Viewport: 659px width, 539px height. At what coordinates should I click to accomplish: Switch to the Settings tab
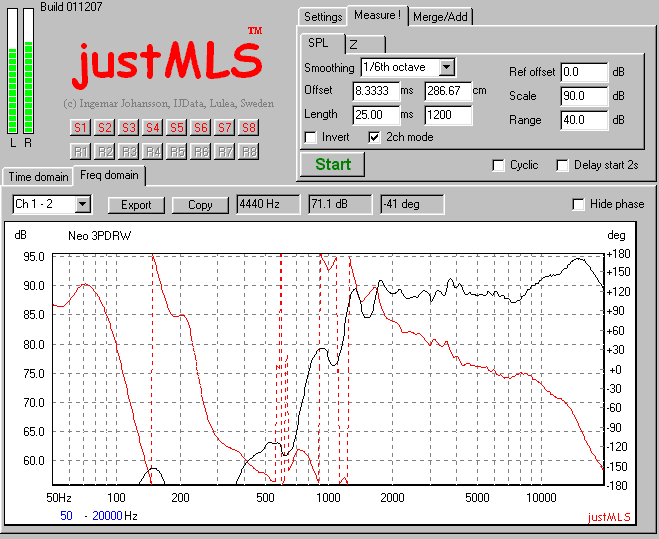[323, 17]
